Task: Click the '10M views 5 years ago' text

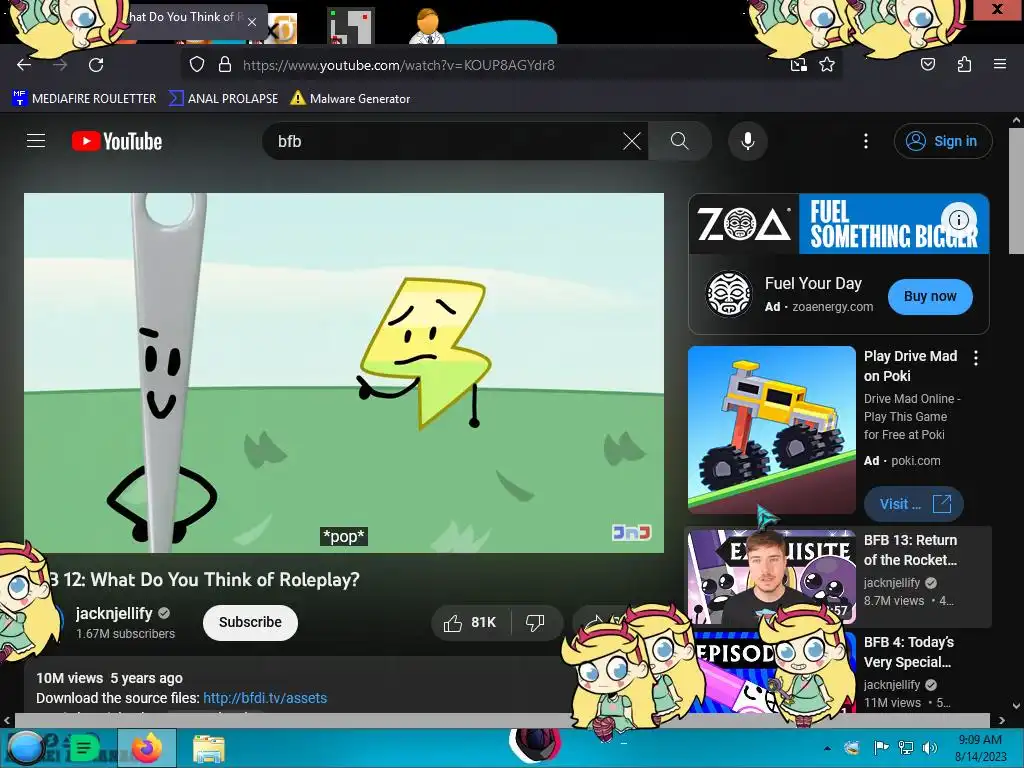Action: [x=109, y=678]
